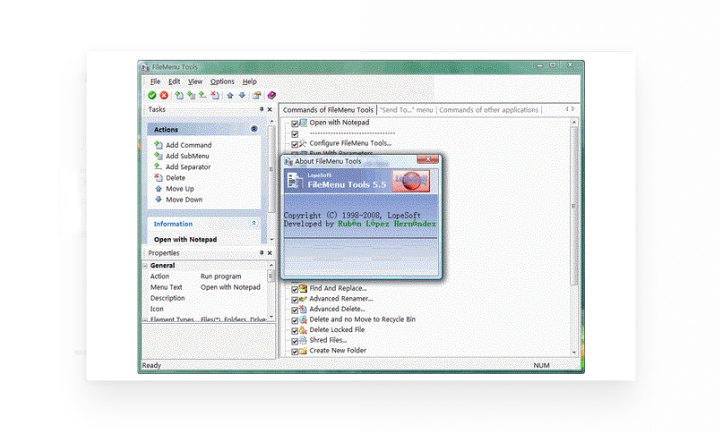Screen dimensions: 720x432
Task: Click the Add SubMenu action link
Action: tap(187, 156)
